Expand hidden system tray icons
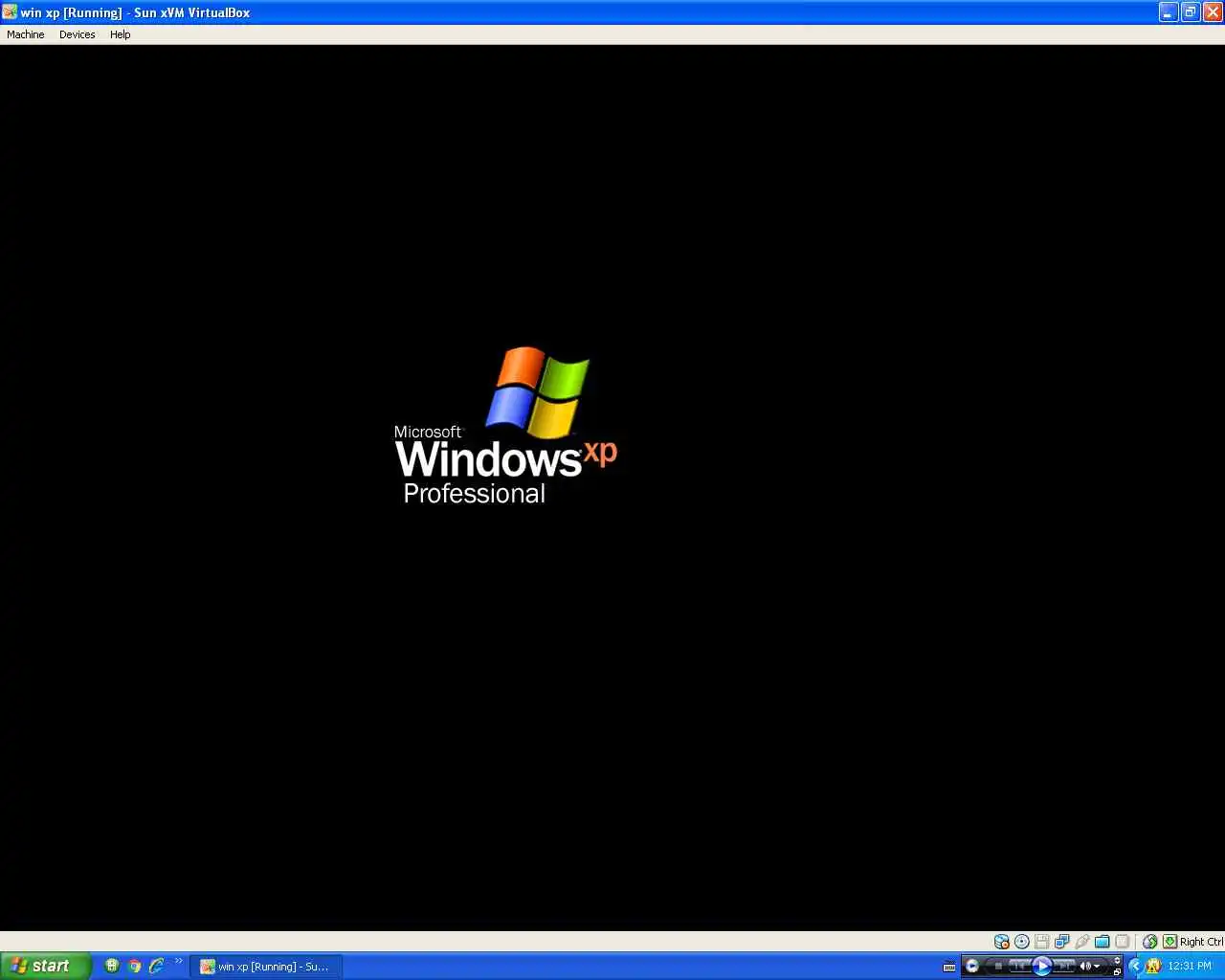 tap(1136, 966)
